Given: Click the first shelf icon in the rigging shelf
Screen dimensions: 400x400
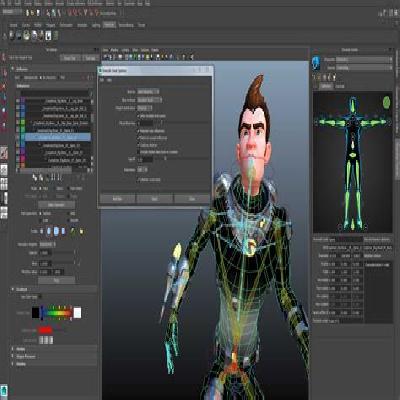Looking at the screenshot, I should click(x=12, y=35).
